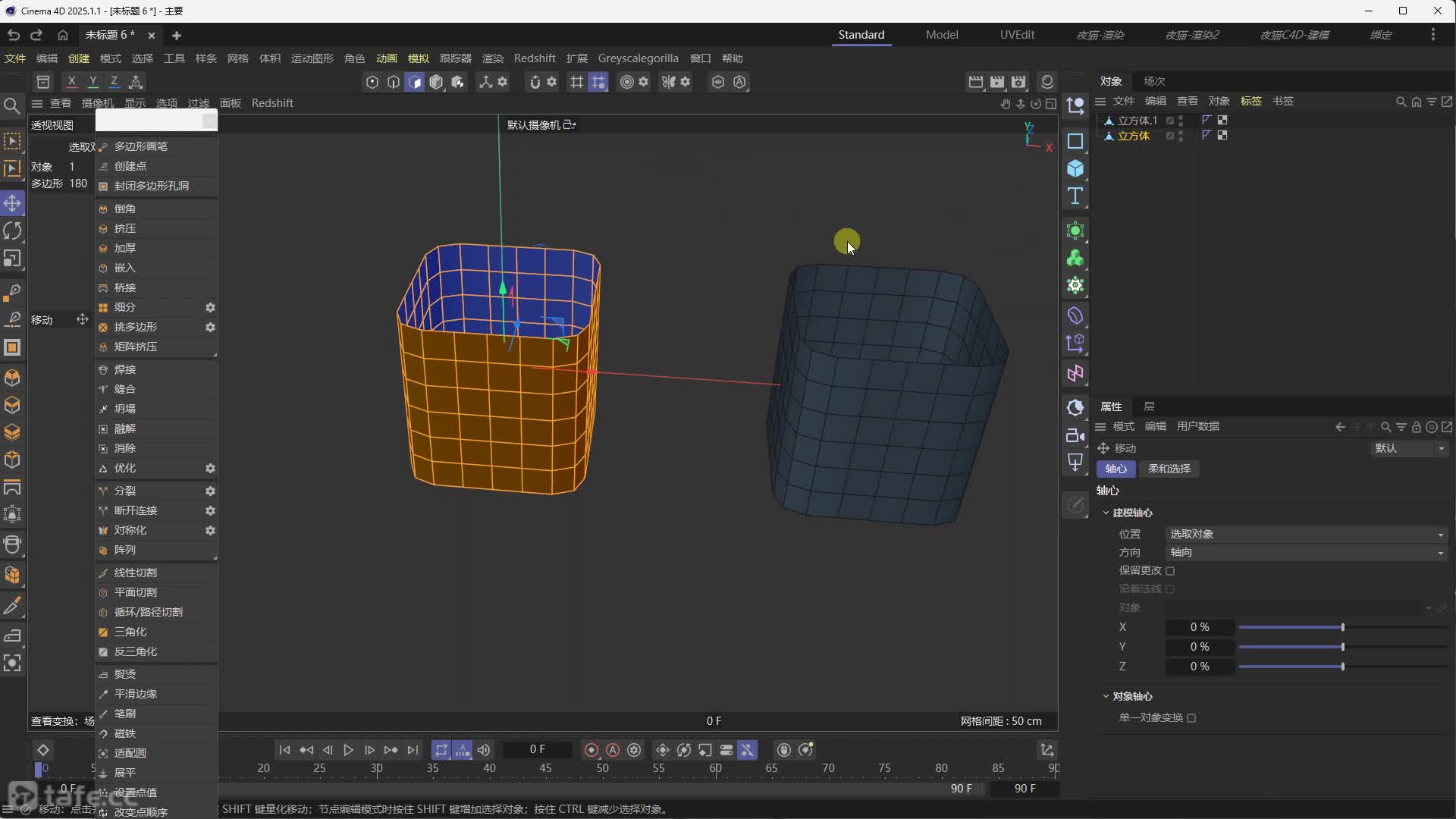Screen dimensions: 1456x819
Task: Toggle 单一对象变换 checkbox
Action: pos(1191,718)
